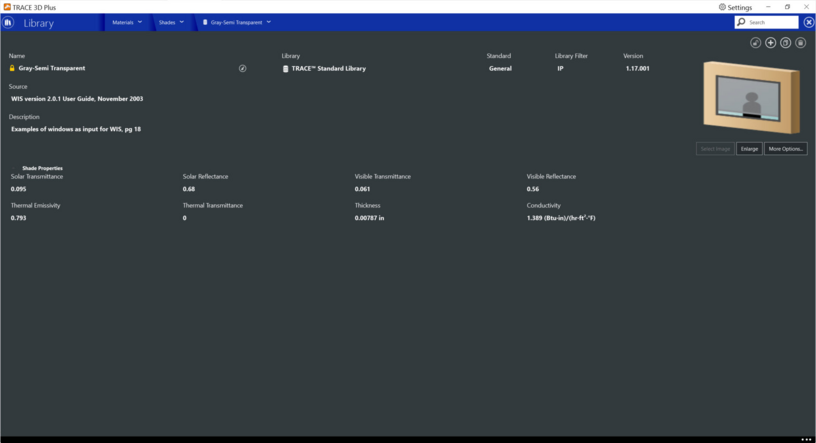Screen dimensions: 816x443
Task: Click Thickness value 0.00787 in
Action: pyautogui.click(x=369, y=218)
